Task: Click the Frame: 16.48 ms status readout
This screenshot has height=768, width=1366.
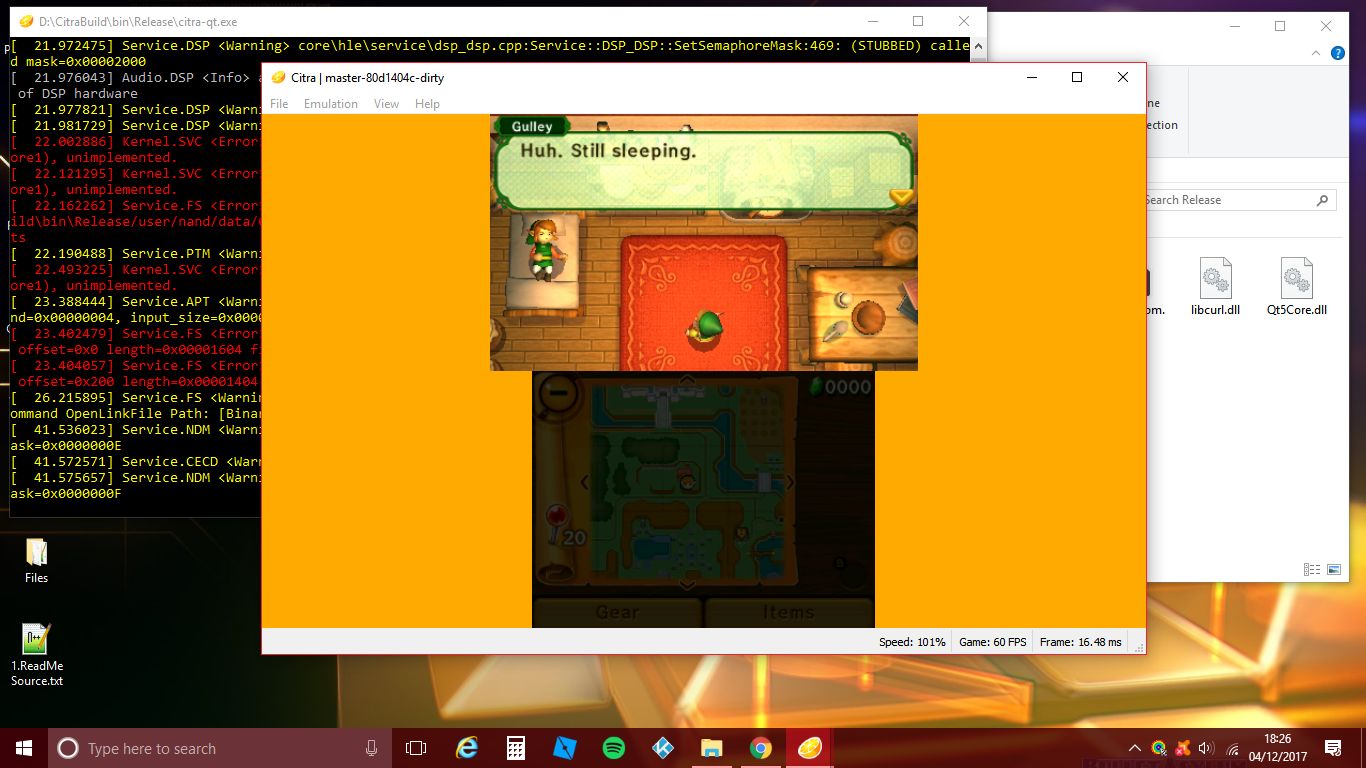Action: [1081, 642]
